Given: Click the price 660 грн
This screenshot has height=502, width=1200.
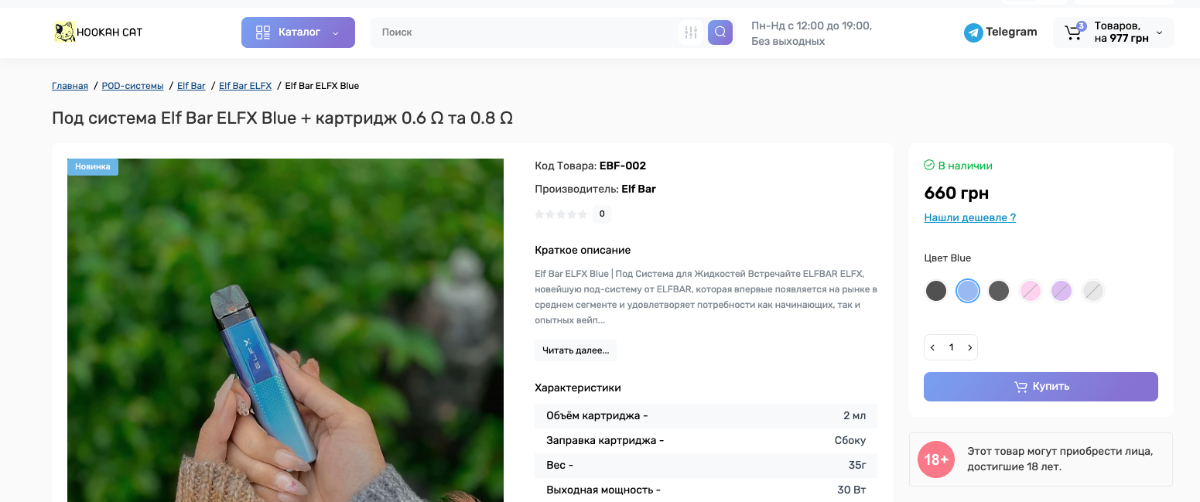Looking at the screenshot, I should (x=956, y=193).
